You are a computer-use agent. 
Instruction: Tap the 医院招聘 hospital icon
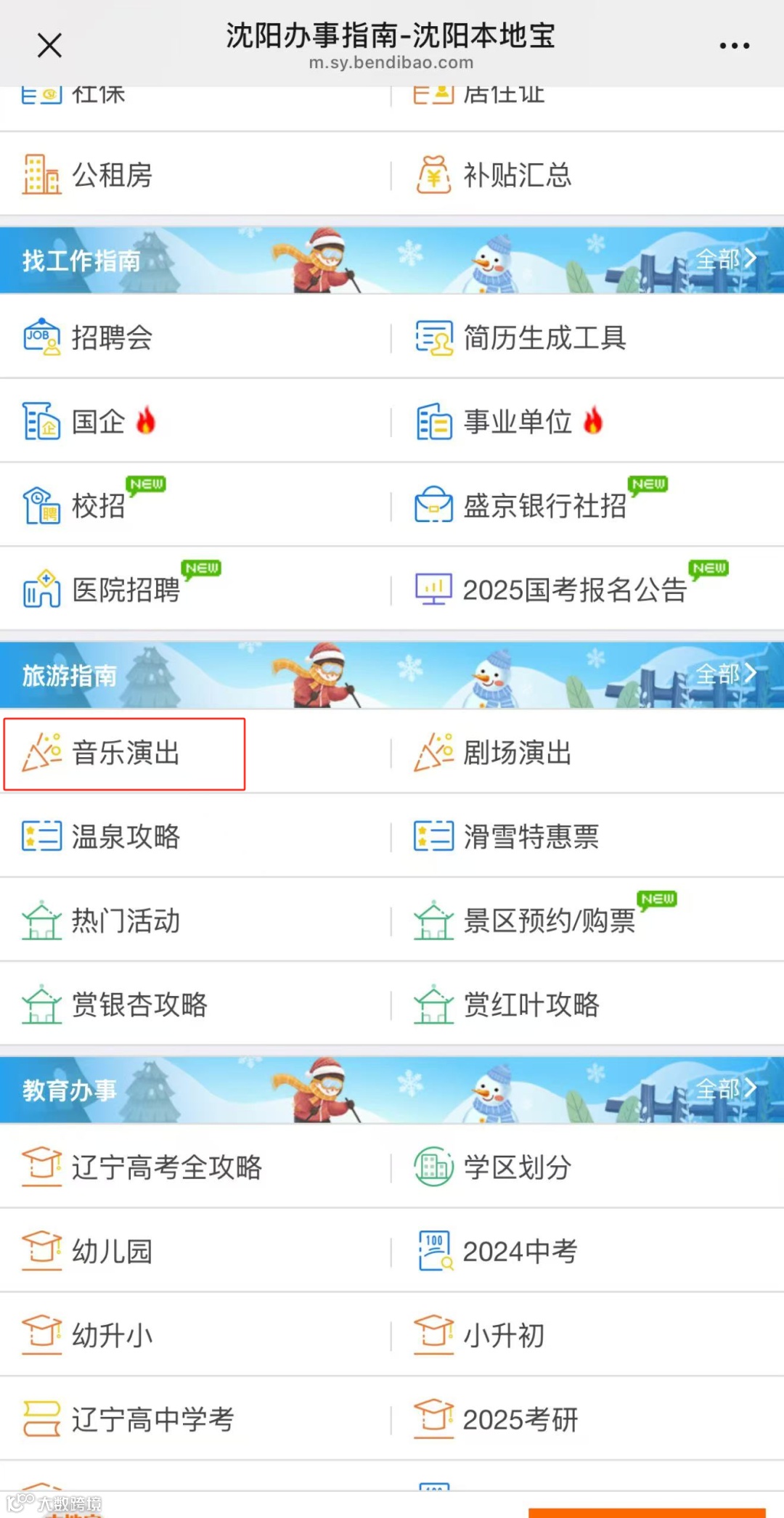tap(41, 589)
